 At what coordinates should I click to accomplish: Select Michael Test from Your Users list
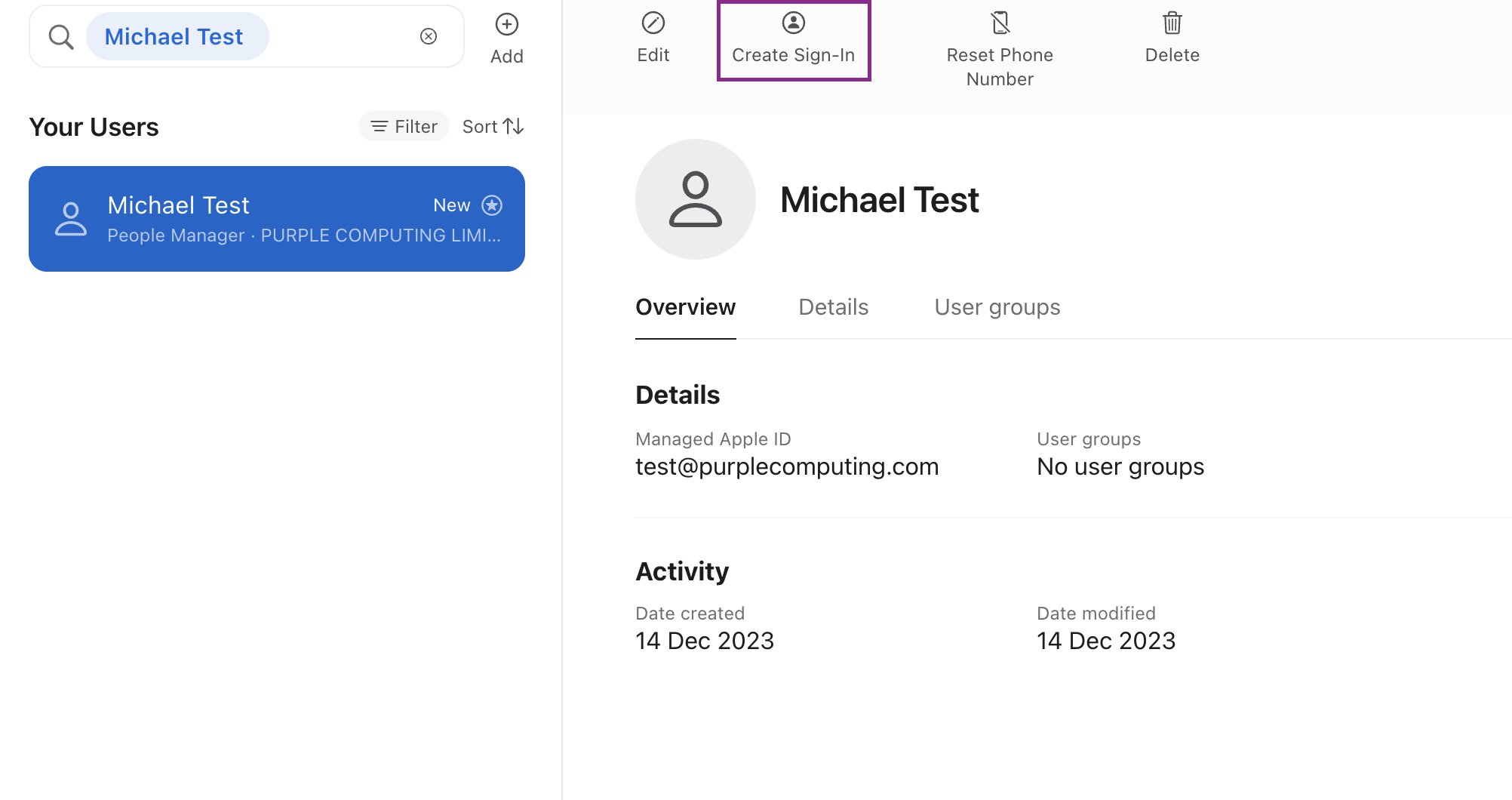pos(276,219)
